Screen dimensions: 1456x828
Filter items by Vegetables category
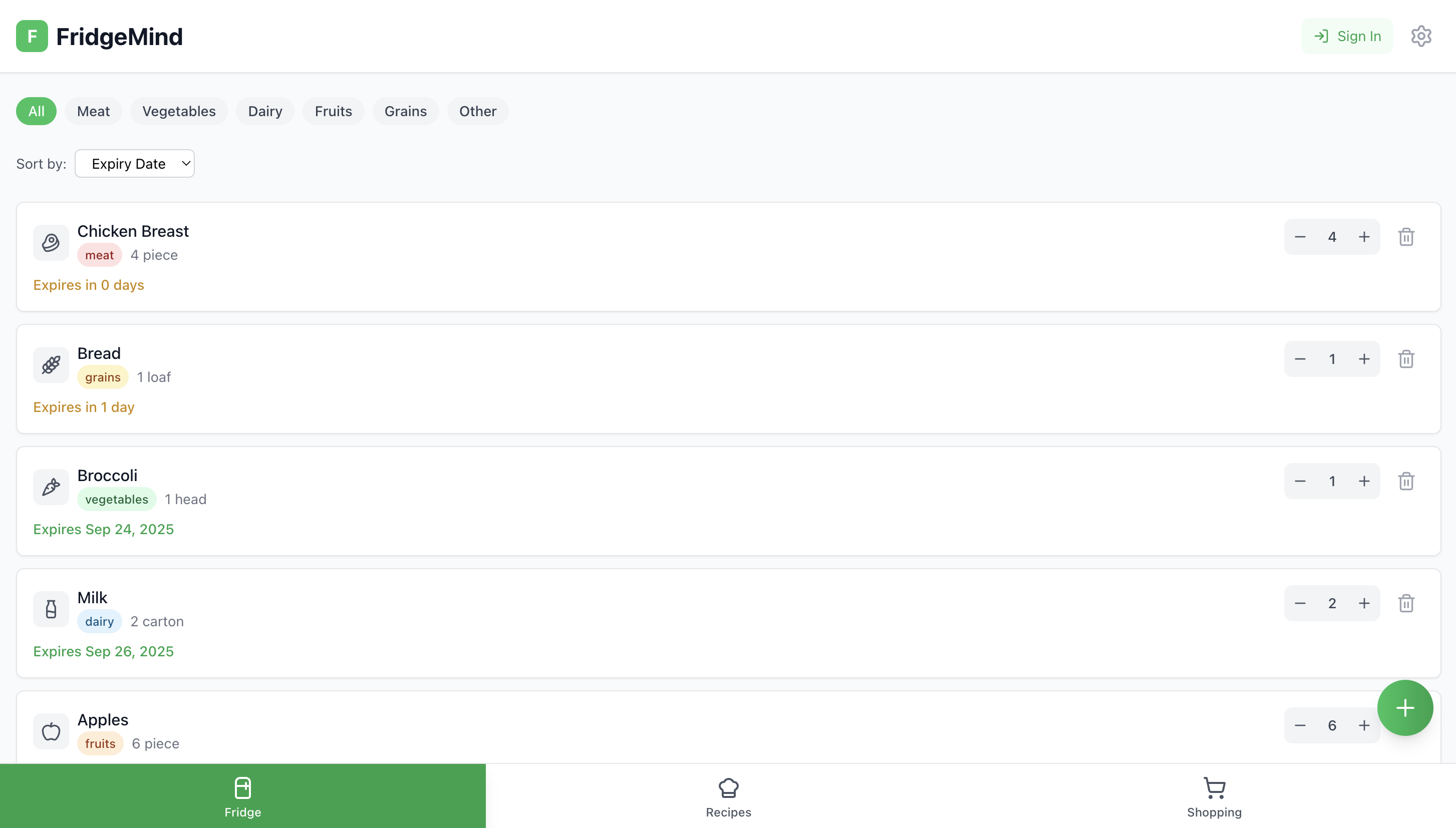coord(179,112)
